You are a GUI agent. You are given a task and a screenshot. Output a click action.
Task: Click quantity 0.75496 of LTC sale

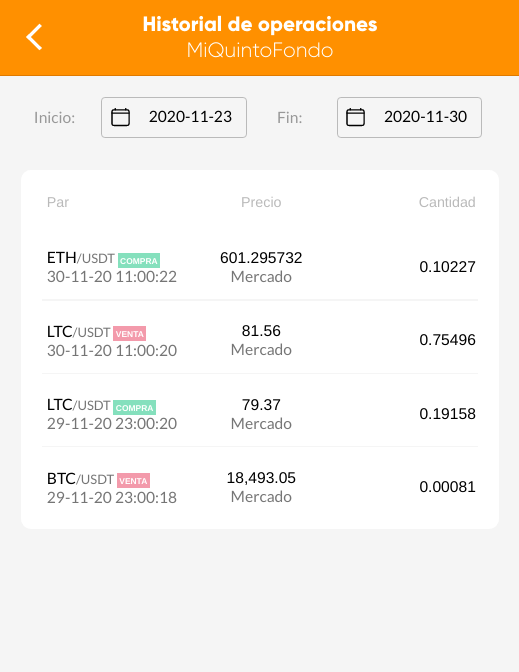[447, 340]
